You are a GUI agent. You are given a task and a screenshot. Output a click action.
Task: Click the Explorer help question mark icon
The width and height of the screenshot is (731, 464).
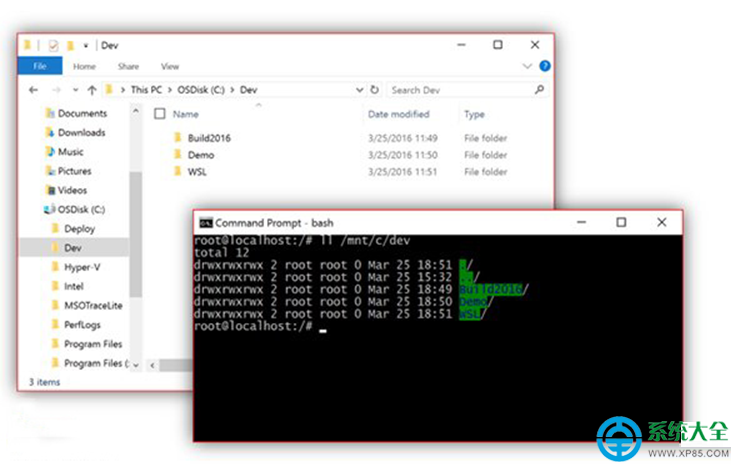tap(545, 66)
